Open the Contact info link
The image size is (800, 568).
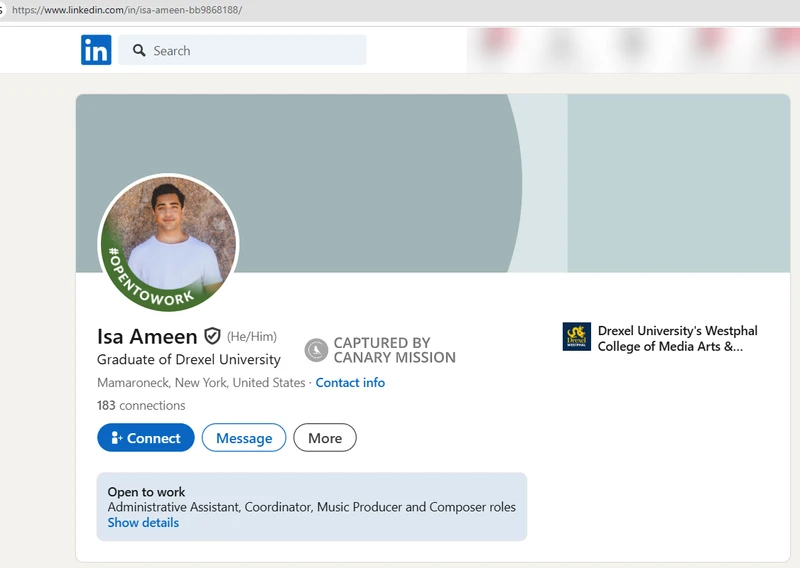(x=350, y=383)
